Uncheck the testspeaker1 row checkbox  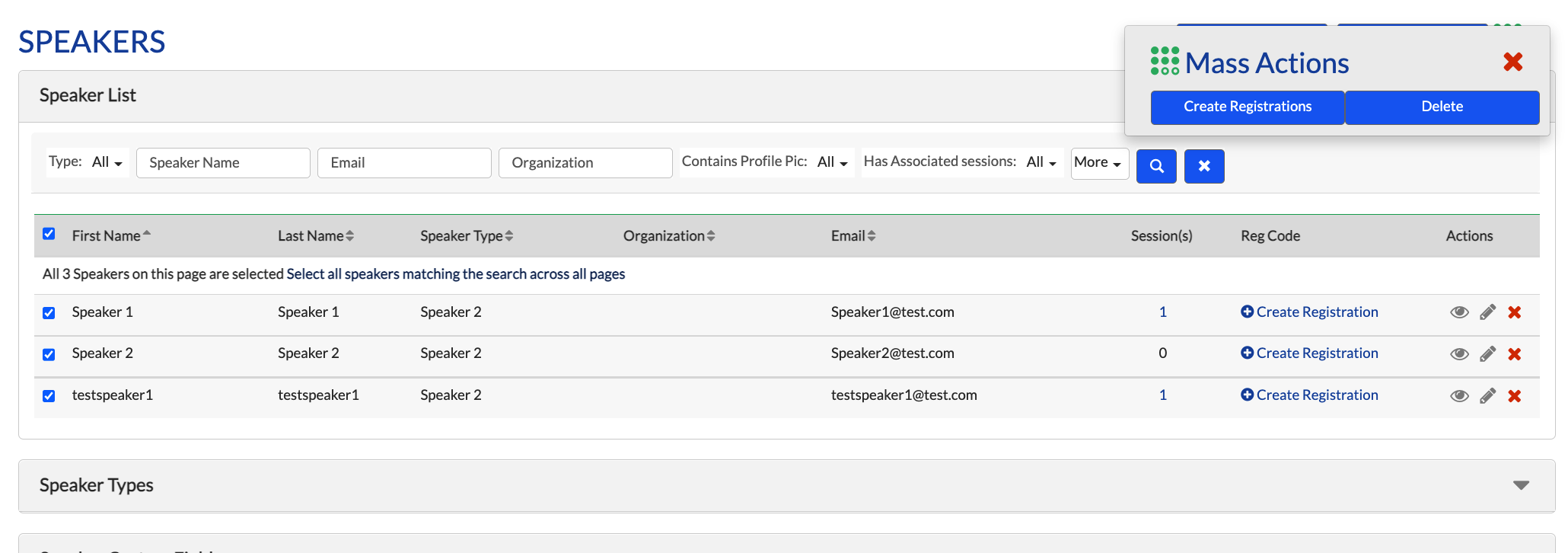[49, 396]
